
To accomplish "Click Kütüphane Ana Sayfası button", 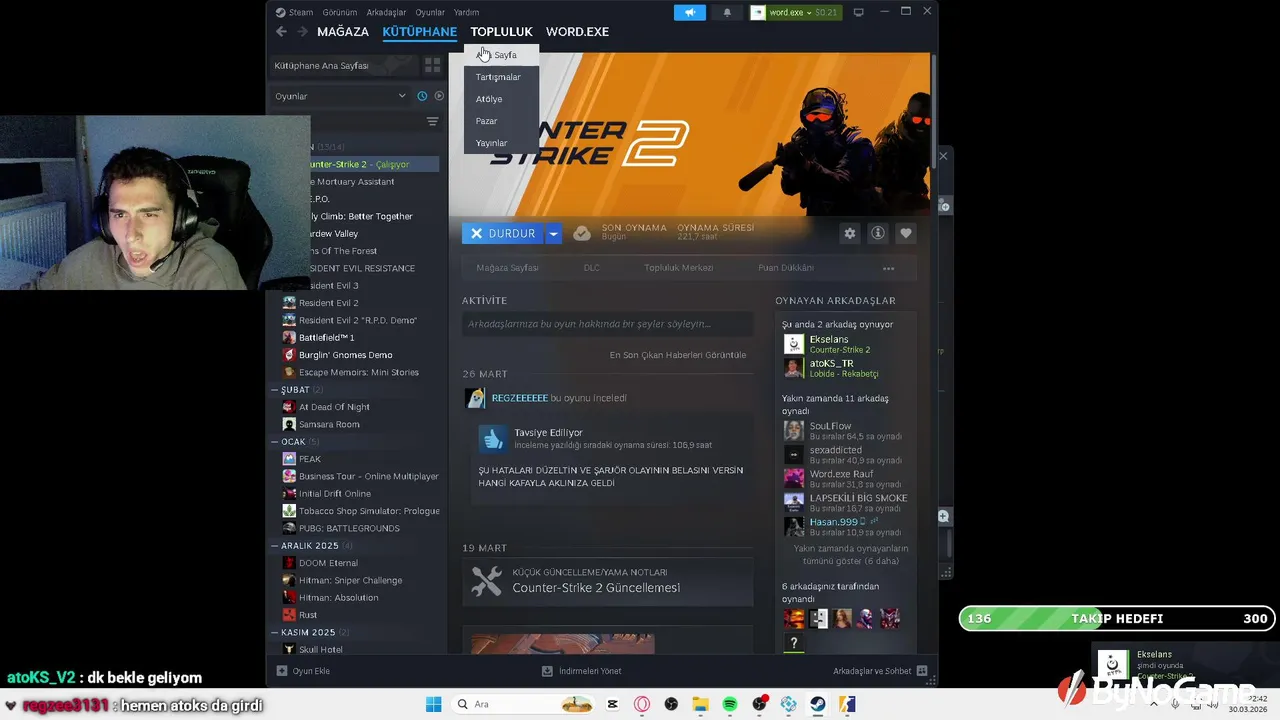I will (x=343, y=65).
